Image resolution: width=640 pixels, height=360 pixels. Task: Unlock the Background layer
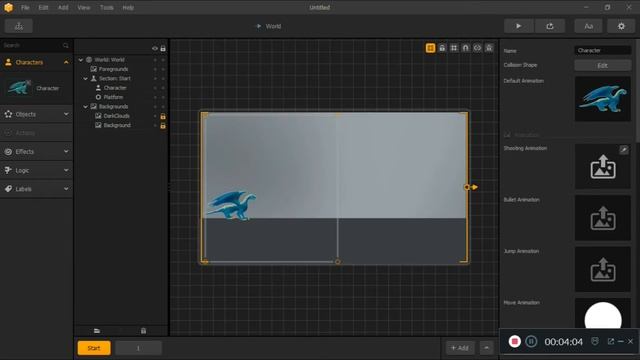pyautogui.click(x=163, y=126)
